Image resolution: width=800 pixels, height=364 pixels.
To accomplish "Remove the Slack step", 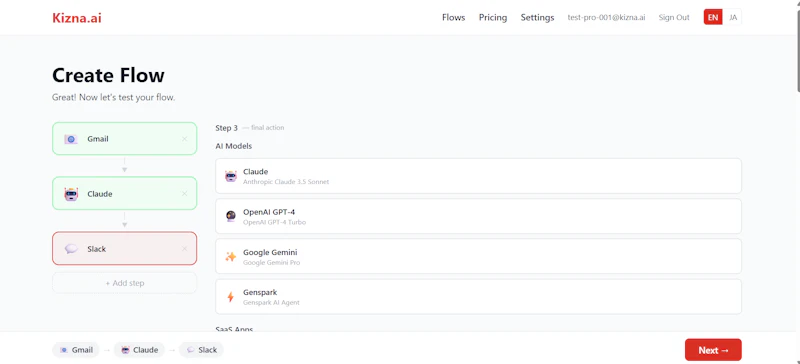I will coord(184,249).
